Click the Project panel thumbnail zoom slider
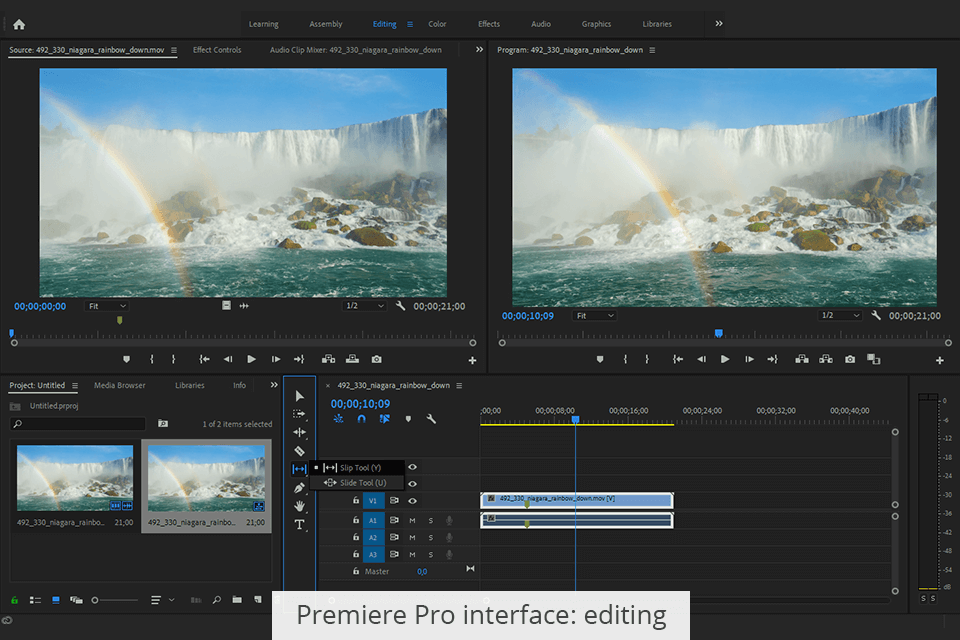 coord(114,600)
